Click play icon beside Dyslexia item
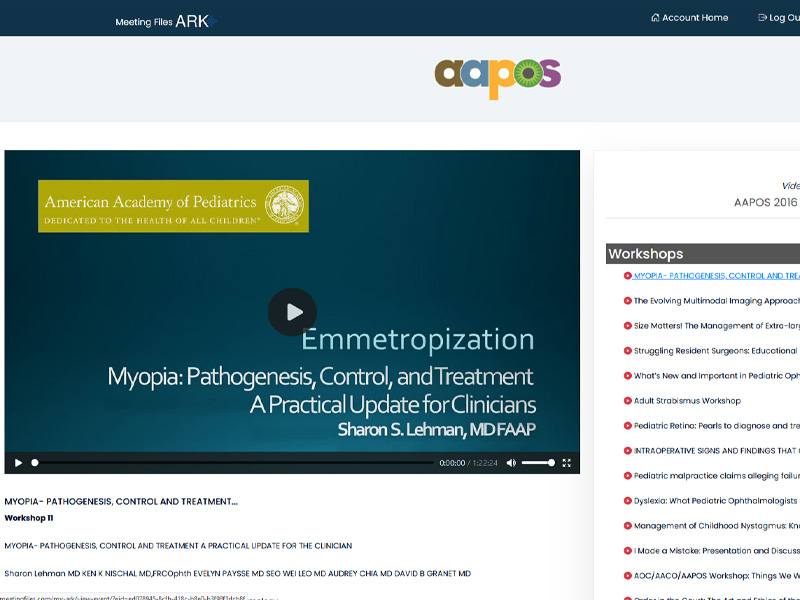Image resolution: width=800 pixels, height=600 pixels. point(628,501)
